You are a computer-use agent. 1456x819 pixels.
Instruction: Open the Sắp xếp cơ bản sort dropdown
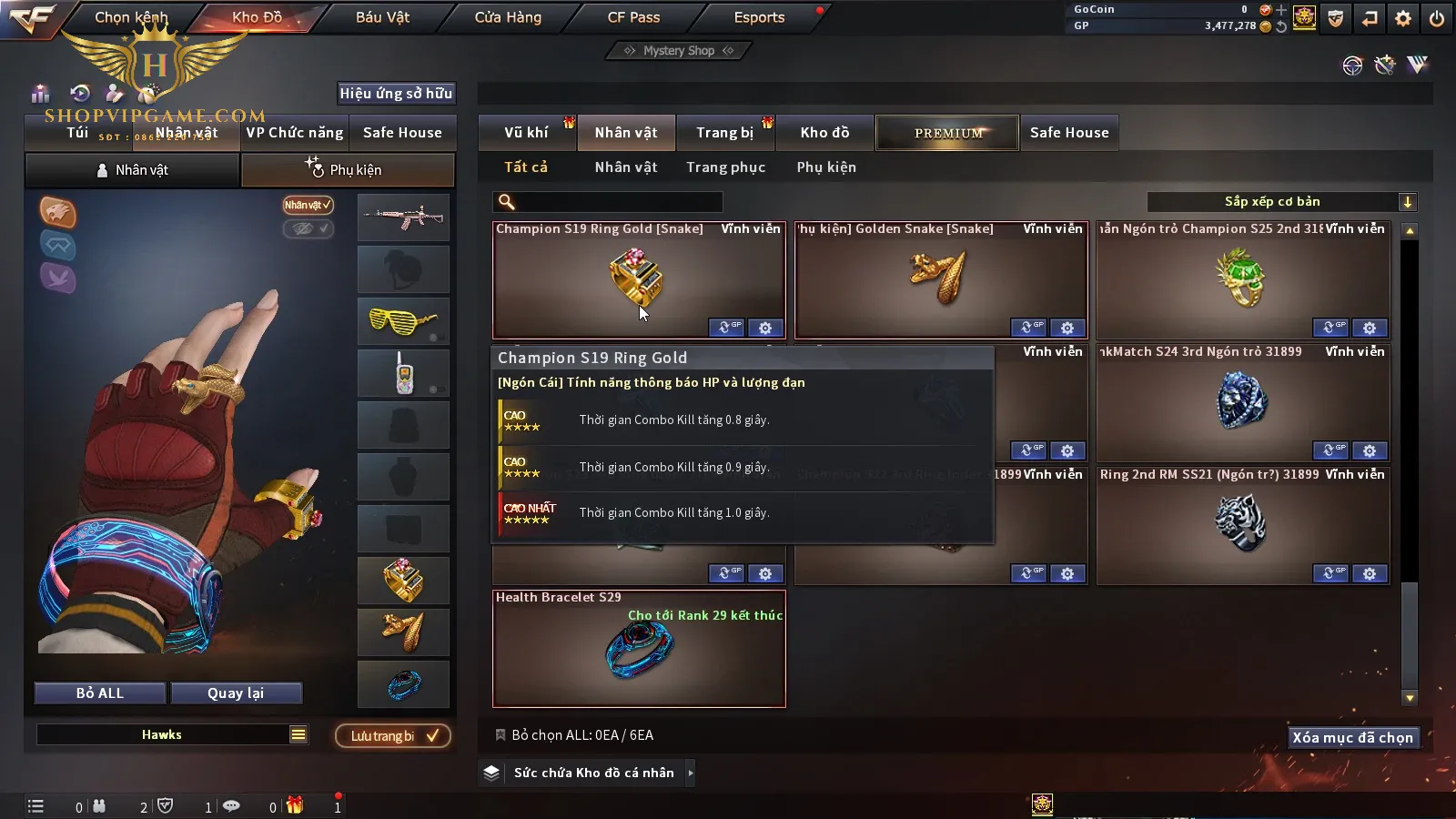click(1282, 202)
